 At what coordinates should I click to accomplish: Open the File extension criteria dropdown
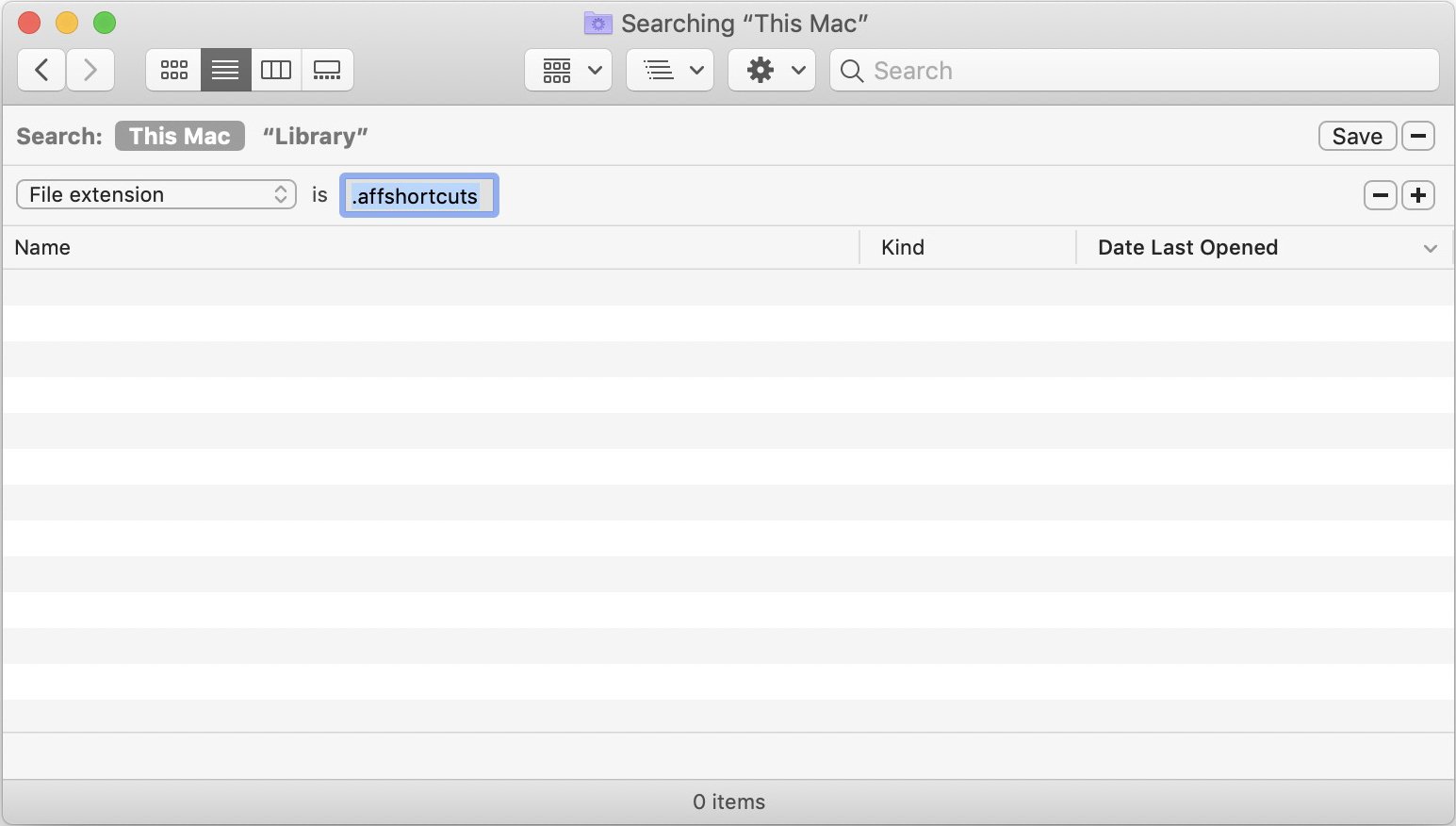click(155, 194)
